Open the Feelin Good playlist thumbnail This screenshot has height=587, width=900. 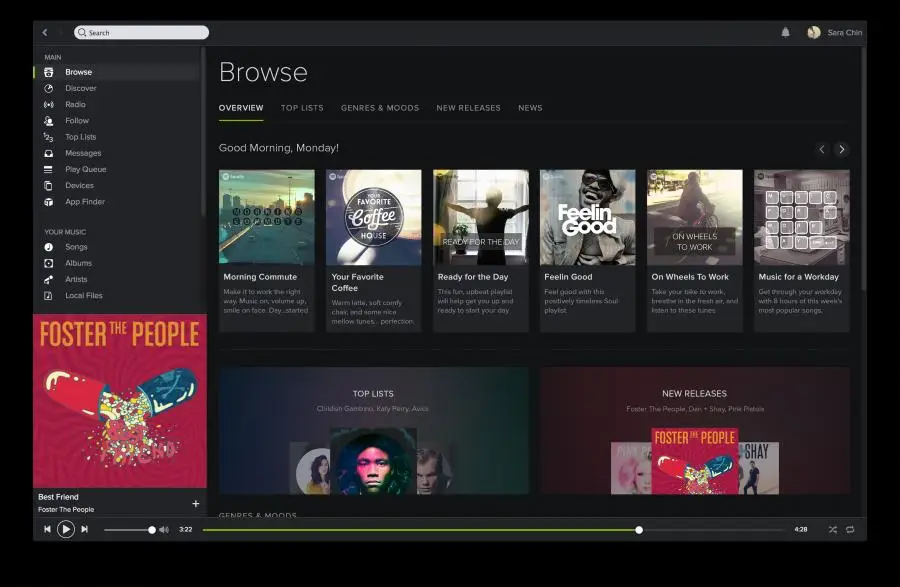587,217
